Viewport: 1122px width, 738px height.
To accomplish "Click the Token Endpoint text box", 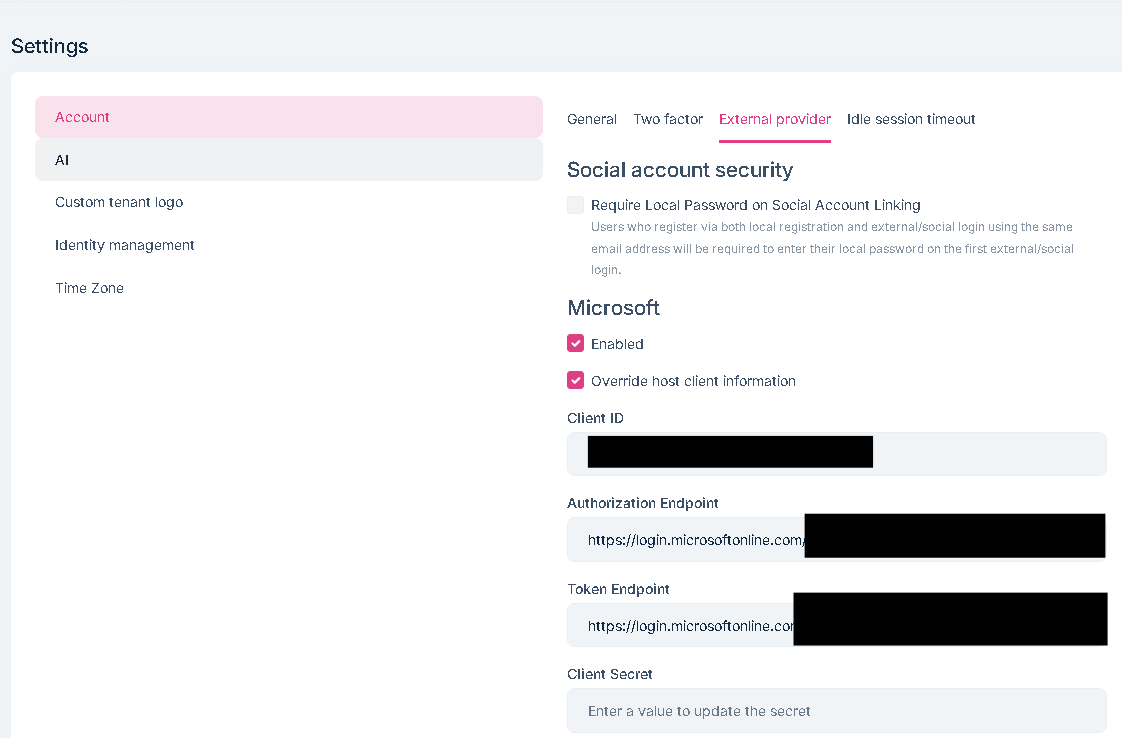I will (690, 626).
